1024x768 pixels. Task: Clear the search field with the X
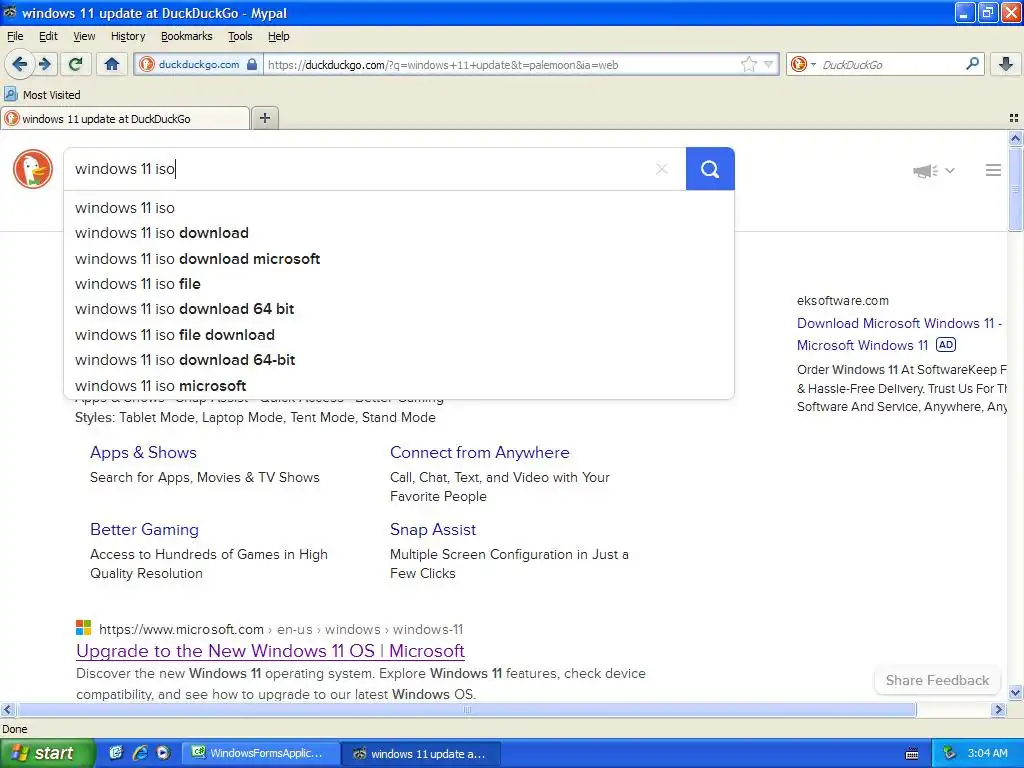pos(662,169)
